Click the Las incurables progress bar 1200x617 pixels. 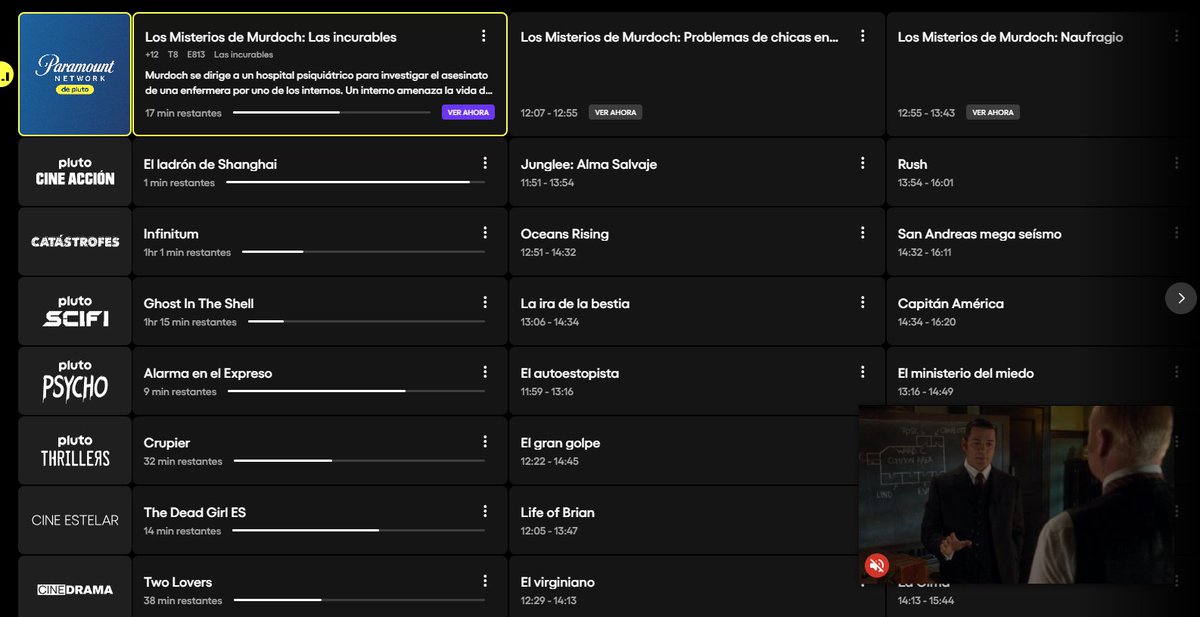coord(332,113)
